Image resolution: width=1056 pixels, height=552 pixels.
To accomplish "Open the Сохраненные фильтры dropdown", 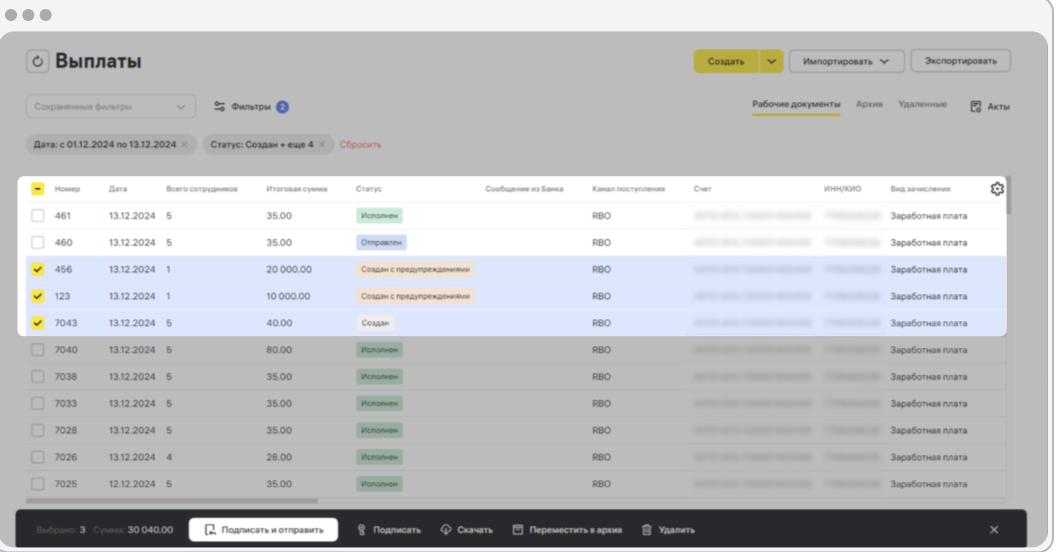I will coord(110,106).
